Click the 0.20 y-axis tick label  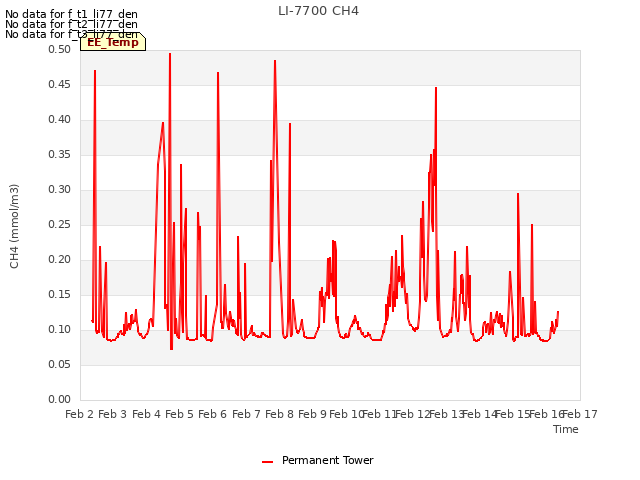(x=59, y=260)
